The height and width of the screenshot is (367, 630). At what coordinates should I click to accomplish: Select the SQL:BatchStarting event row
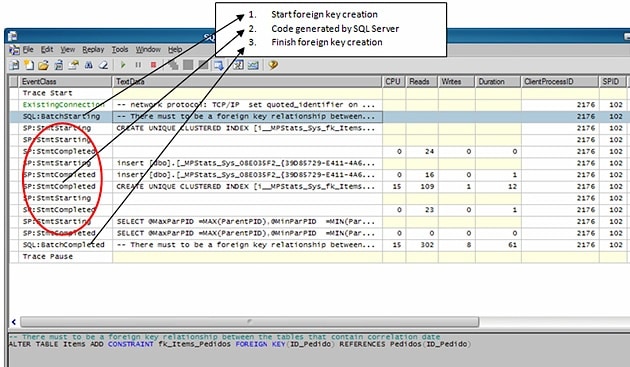click(317, 117)
